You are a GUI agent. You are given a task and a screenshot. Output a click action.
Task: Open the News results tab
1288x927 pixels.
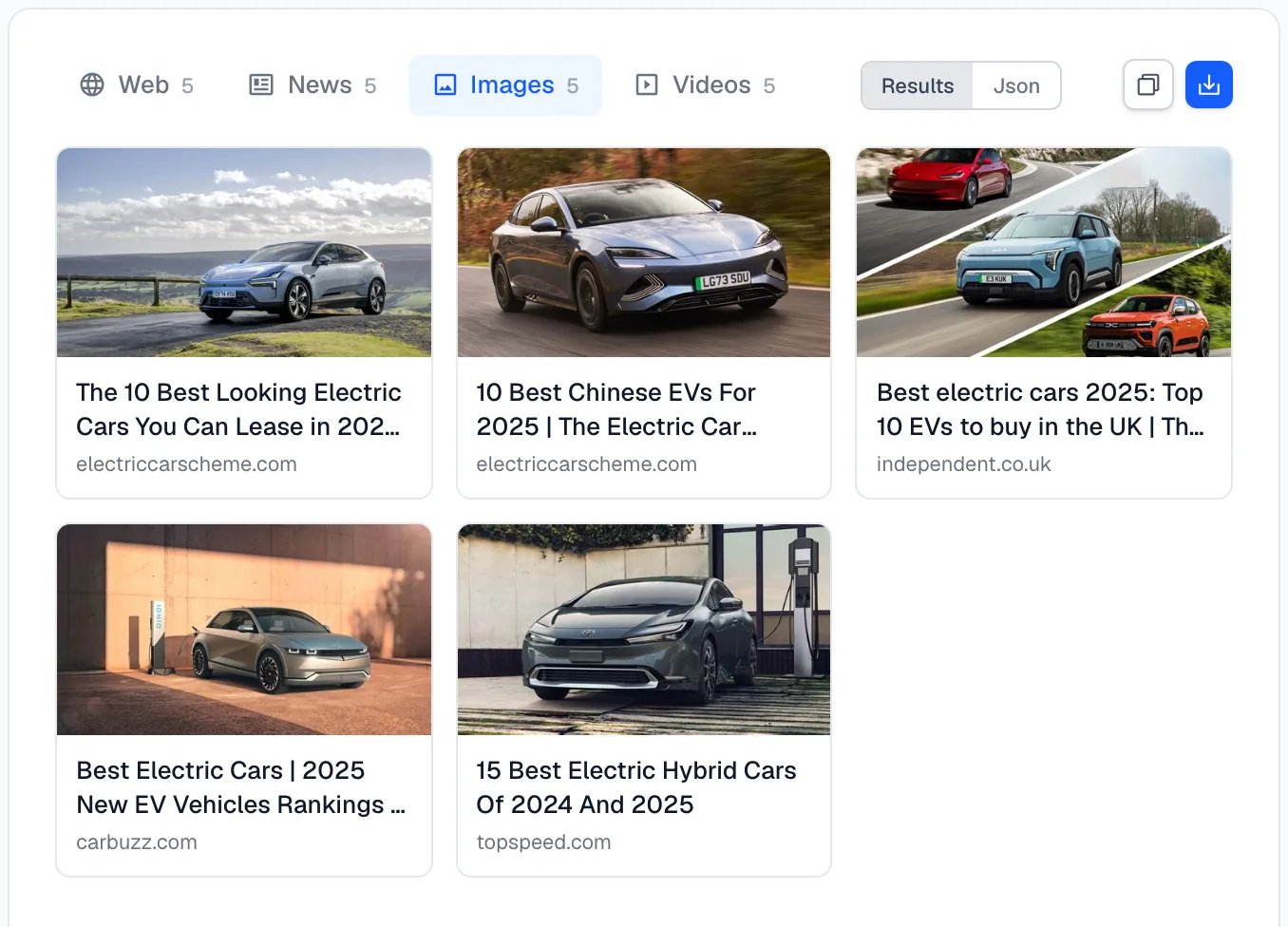[x=313, y=85]
